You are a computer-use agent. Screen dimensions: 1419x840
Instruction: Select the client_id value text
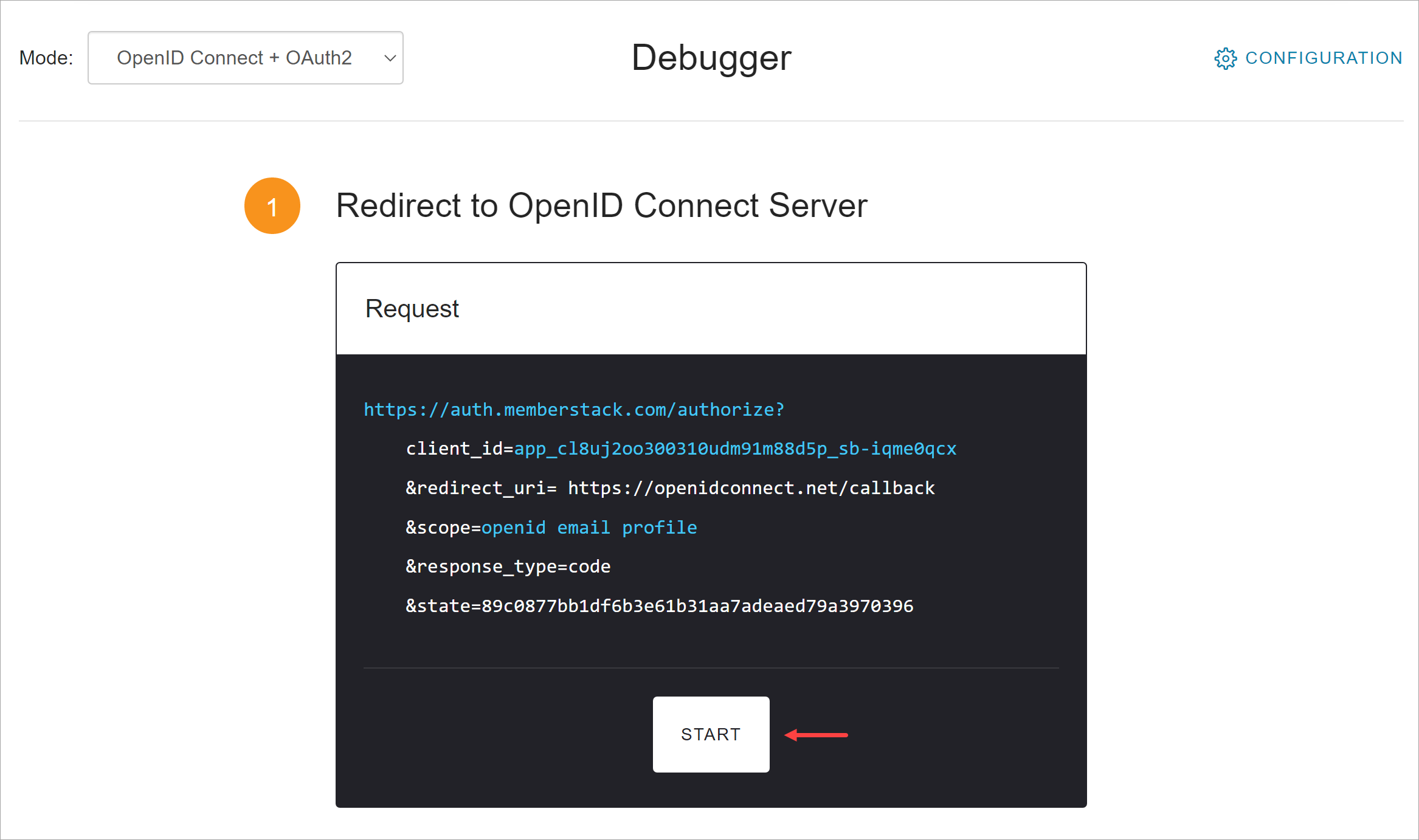pos(735,449)
